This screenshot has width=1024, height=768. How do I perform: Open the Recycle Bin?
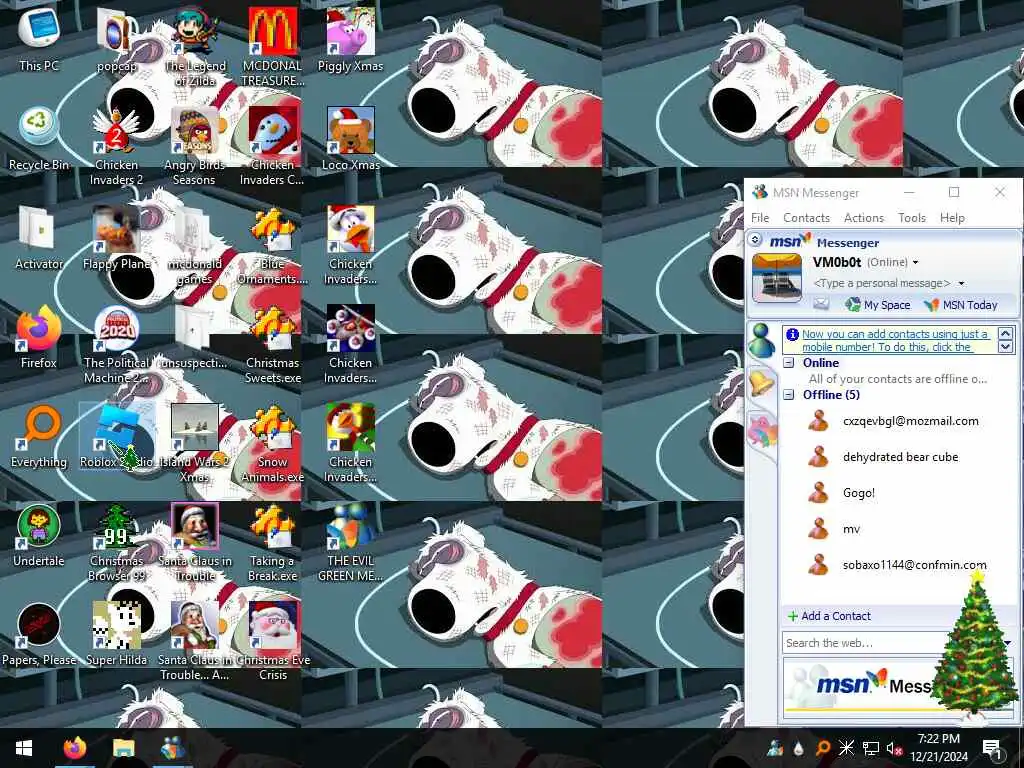click(39, 139)
